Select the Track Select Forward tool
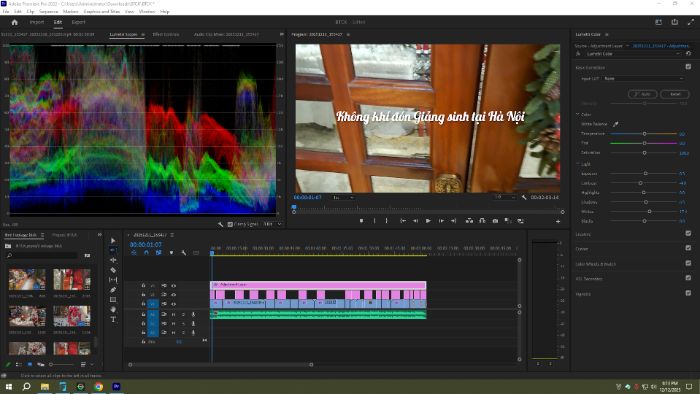Image resolution: width=700 pixels, height=394 pixels. click(113, 250)
